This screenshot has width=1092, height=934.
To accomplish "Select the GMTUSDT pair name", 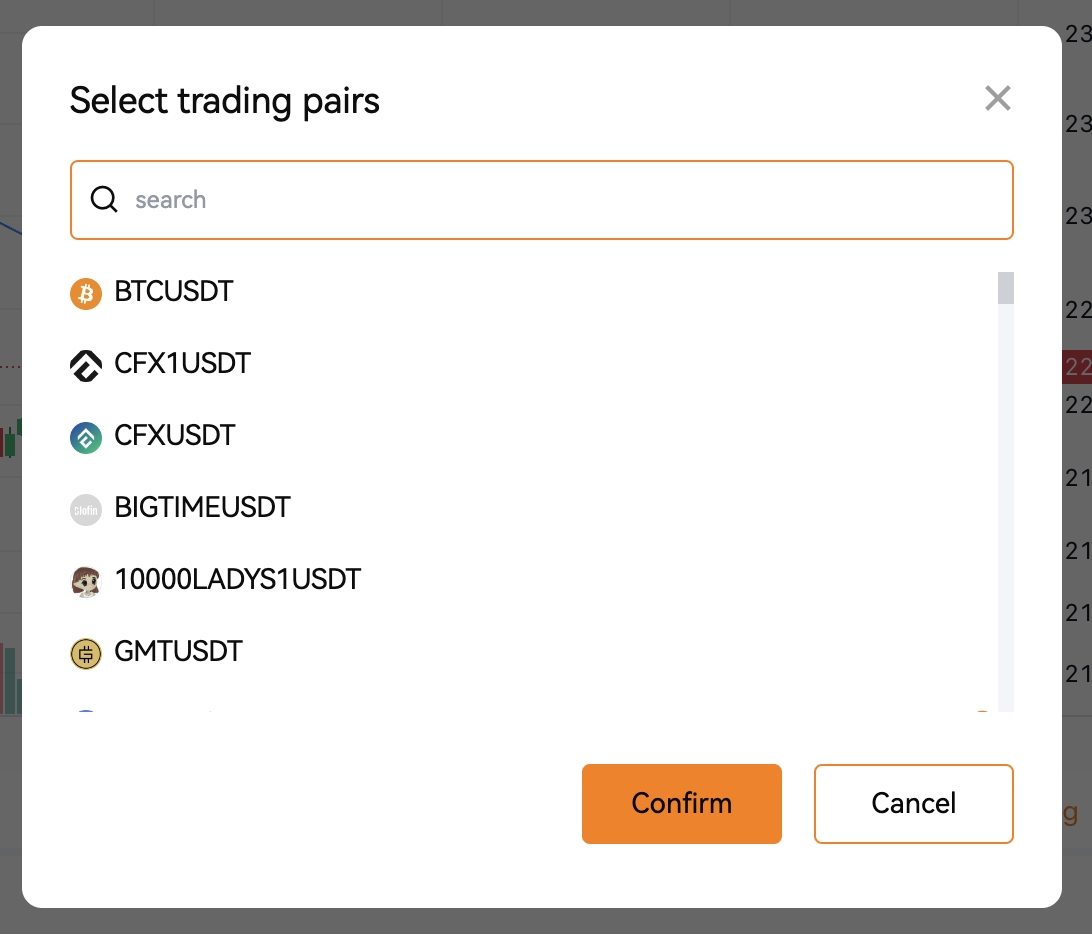I will 178,651.
